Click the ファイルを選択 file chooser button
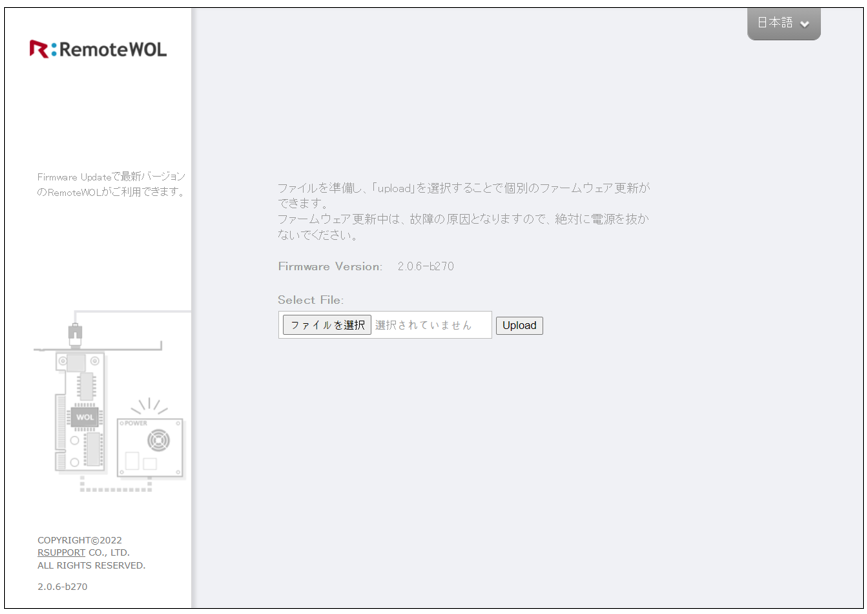Image resolution: width=867 pixels, height=614 pixels. click(327, 325)
